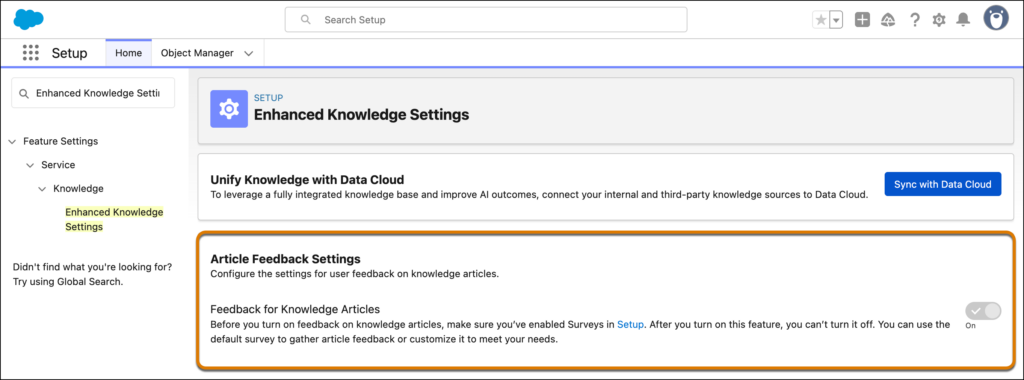Screen dimensions: 1024x380
Task: Click the purple gear icon beside page title
Action: [229, 109]
